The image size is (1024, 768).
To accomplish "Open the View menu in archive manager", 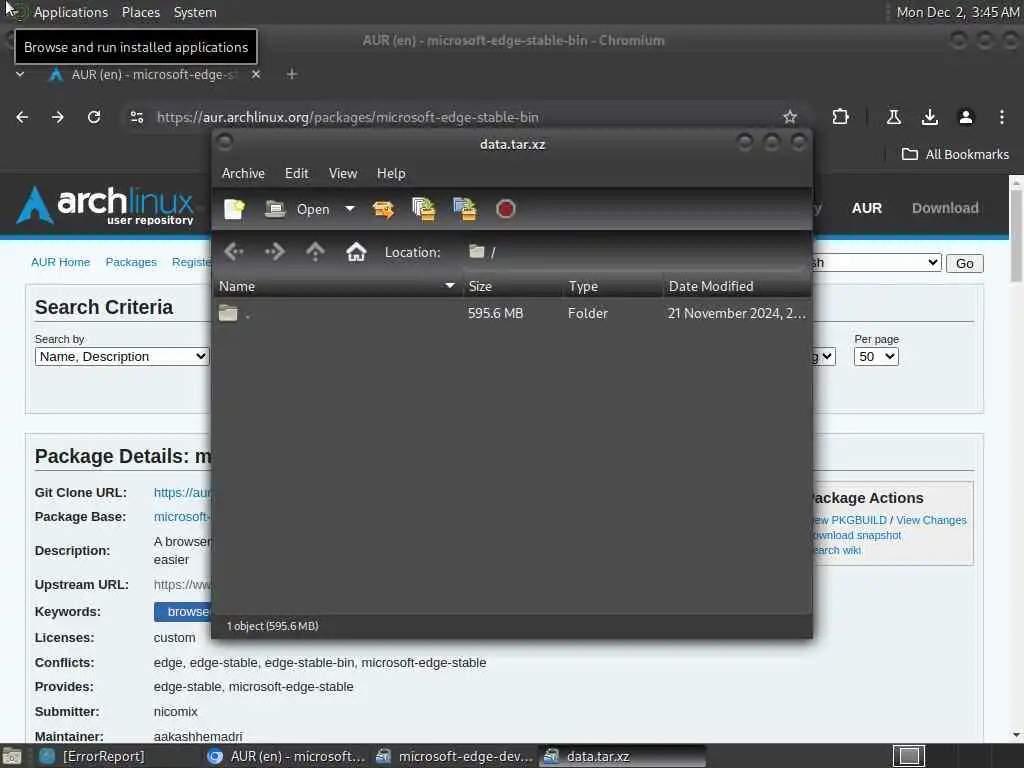I will coord(343,173).
